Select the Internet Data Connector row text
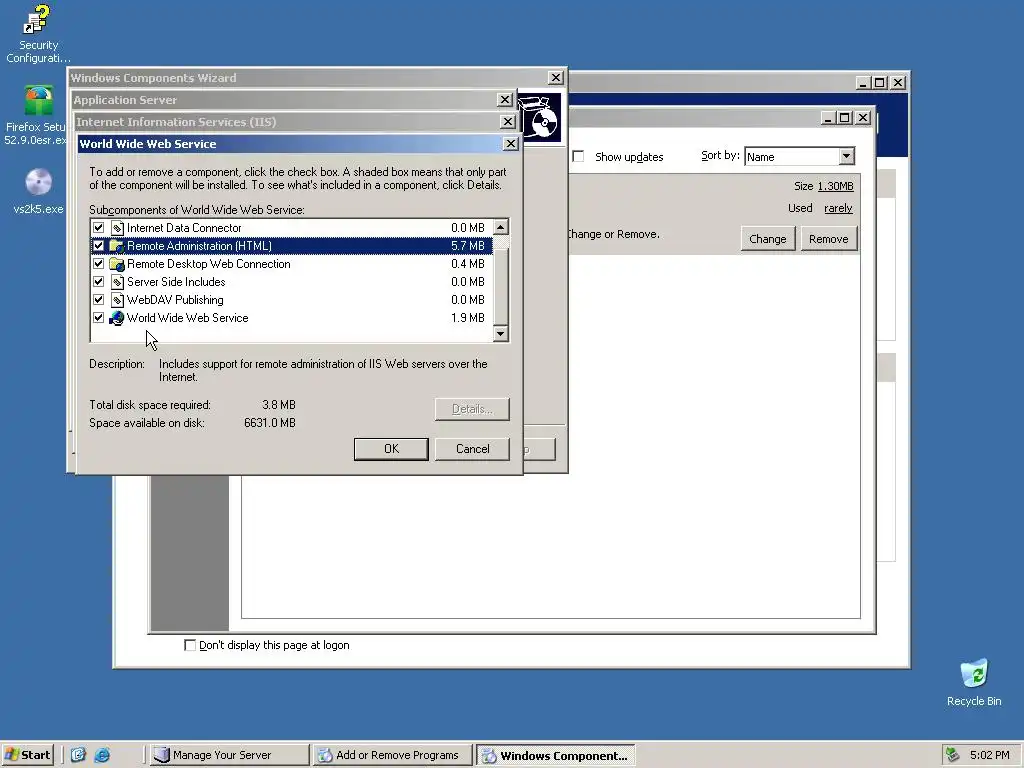 (184, 228)
